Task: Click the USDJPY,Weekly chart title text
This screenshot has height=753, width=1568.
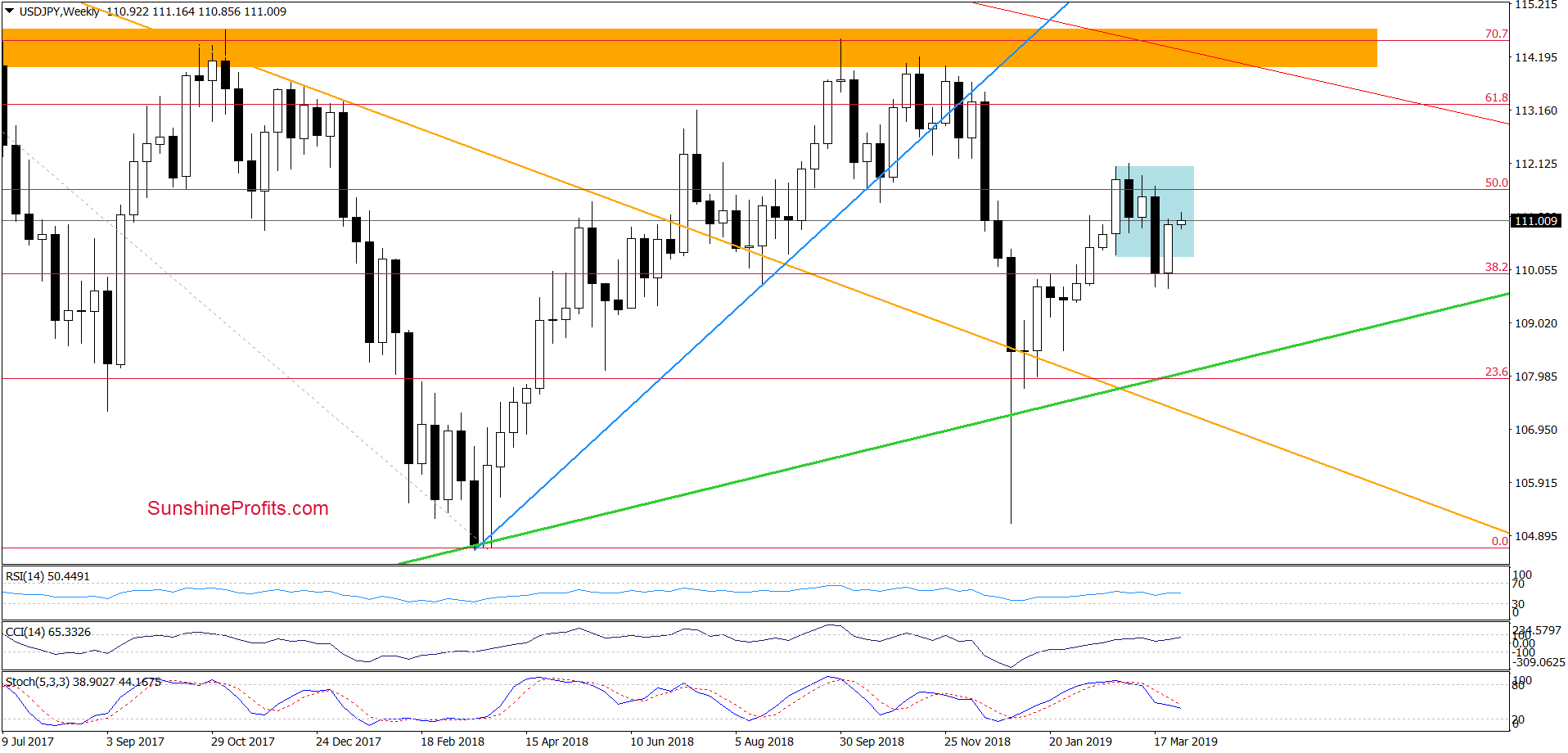Action: (x=60, y=11)
